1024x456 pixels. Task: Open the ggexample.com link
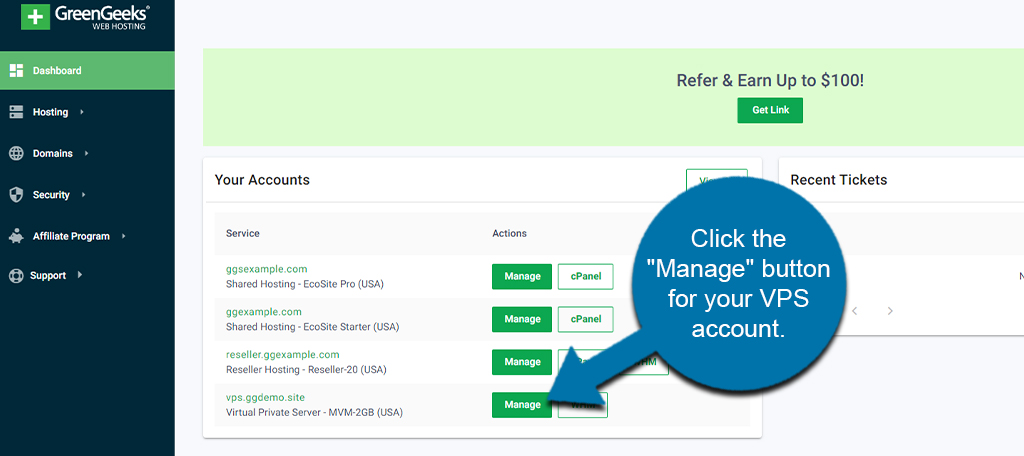coord(264,312)
